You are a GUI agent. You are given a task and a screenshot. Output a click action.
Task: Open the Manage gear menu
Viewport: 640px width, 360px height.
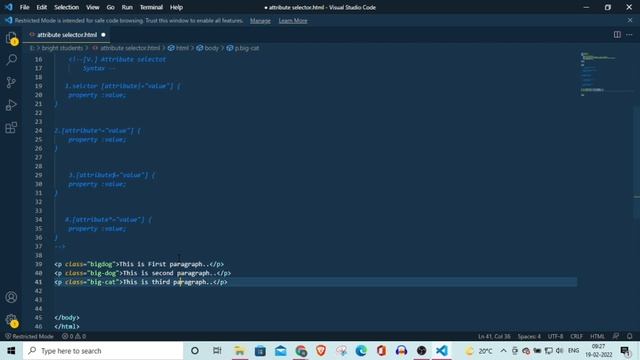(11, 320)
